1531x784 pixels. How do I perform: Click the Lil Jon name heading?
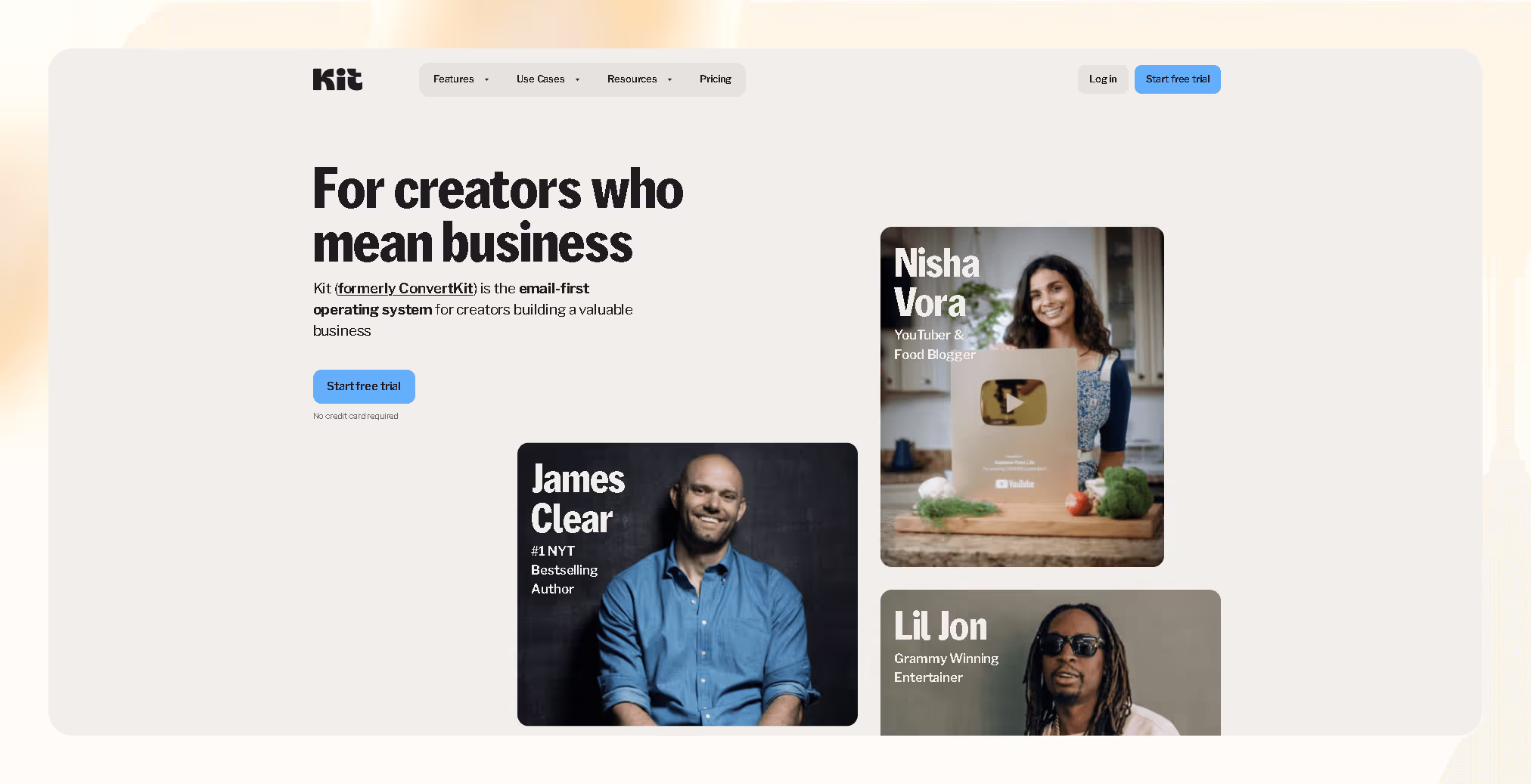pos(940,627)
